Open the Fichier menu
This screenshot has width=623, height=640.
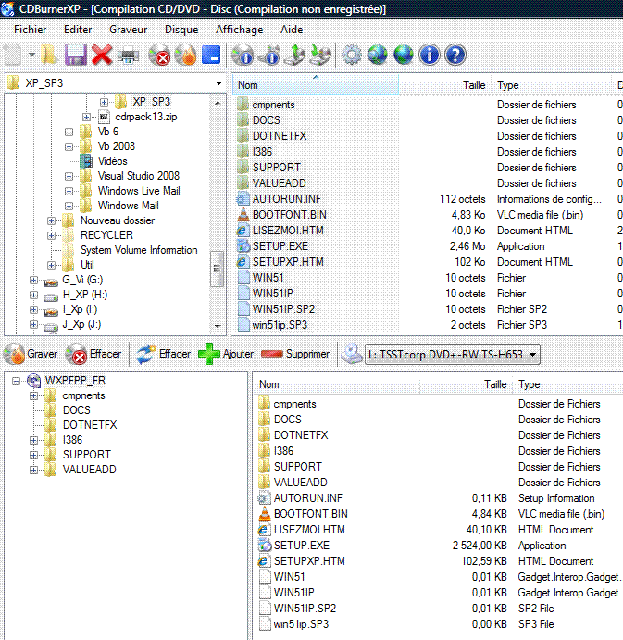[30, 29]
